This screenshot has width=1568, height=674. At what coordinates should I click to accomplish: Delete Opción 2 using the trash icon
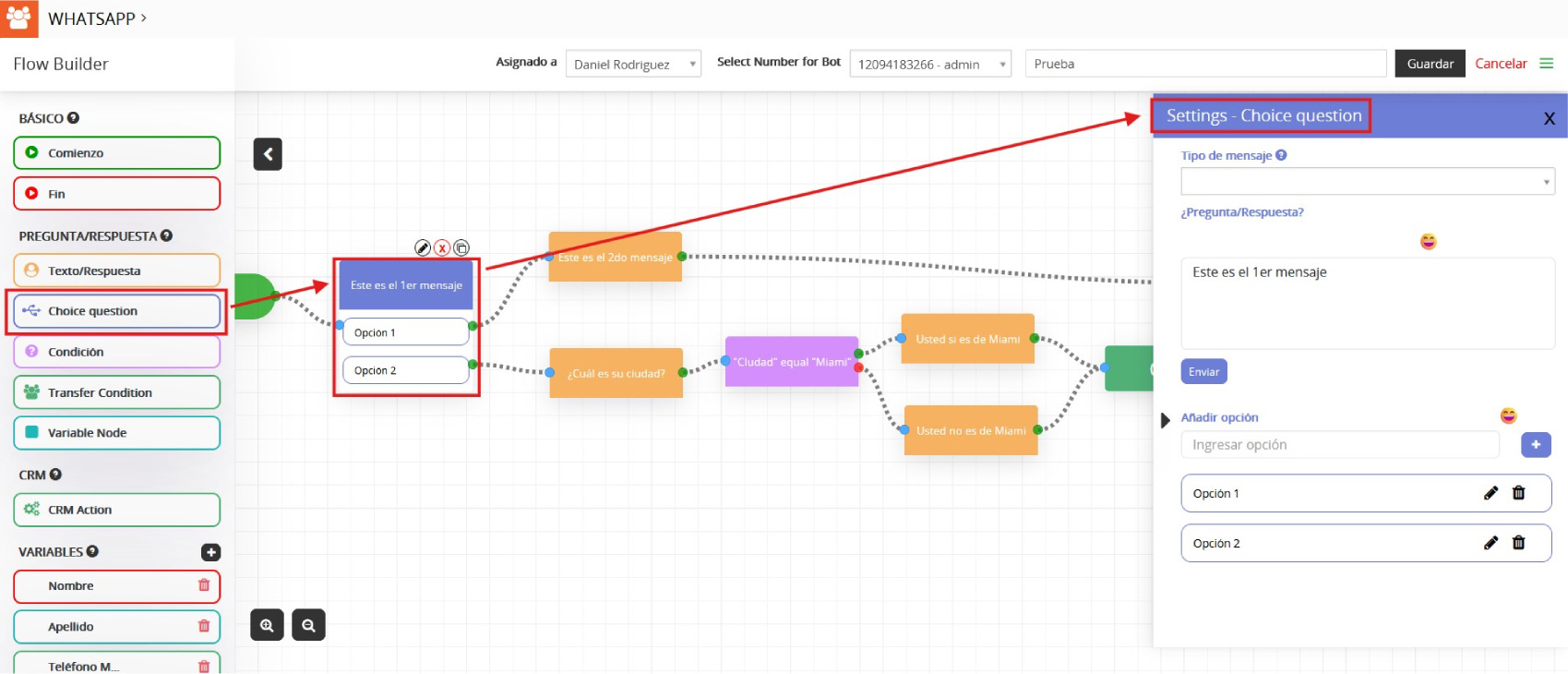tap(1518, 543)
